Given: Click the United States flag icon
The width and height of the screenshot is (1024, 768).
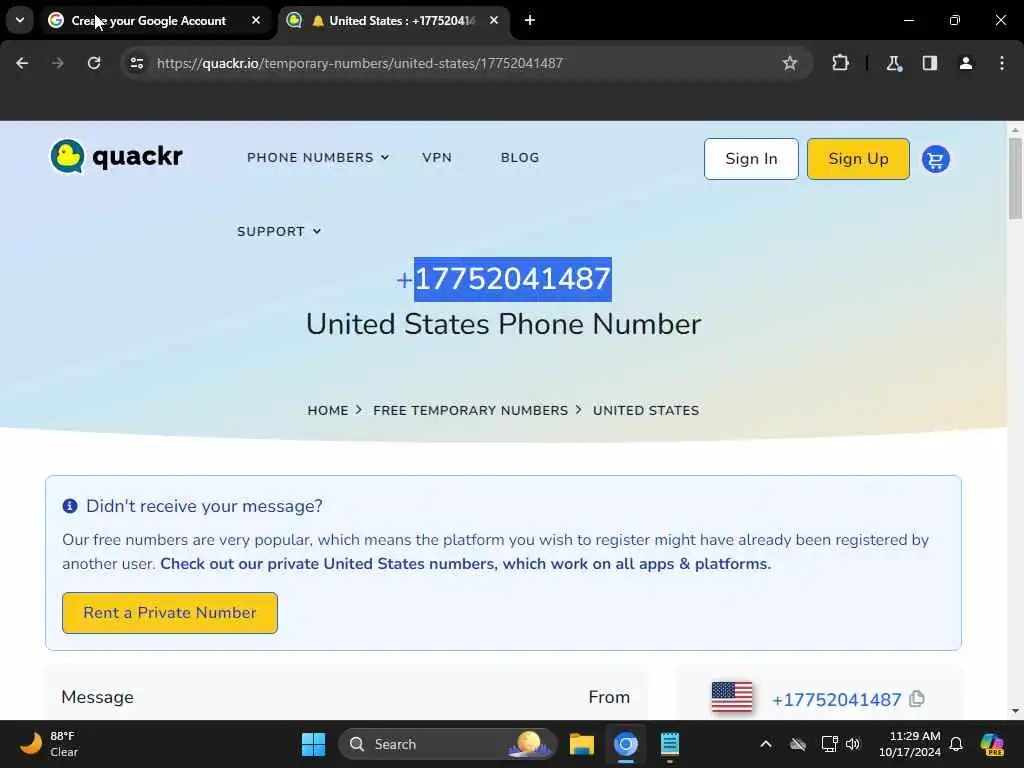Looking at the screenshot, I should pyautogui.click(x=731, y=697).
